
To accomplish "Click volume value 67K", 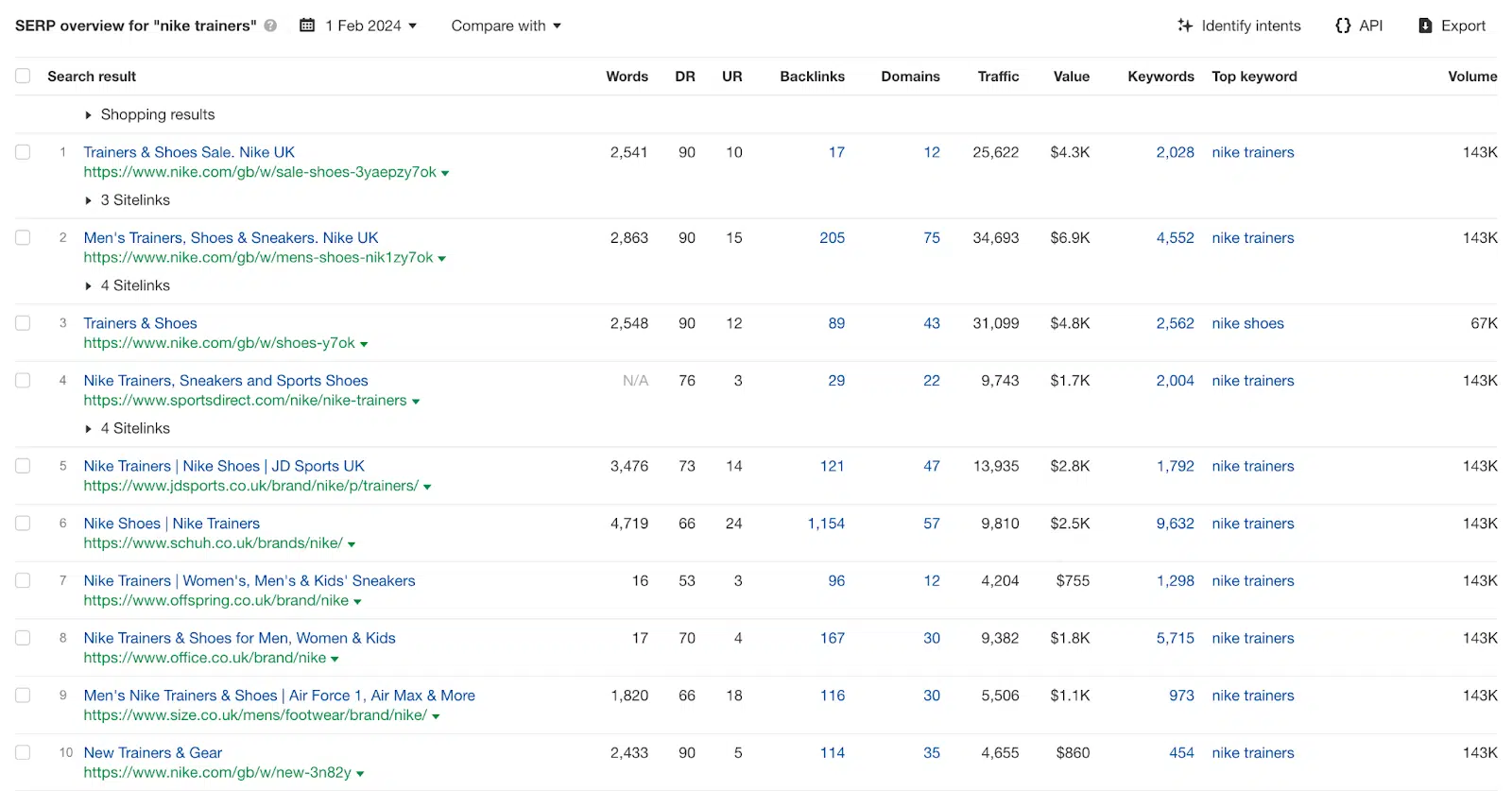I will pyautogui.click(x=1484, y=323).
